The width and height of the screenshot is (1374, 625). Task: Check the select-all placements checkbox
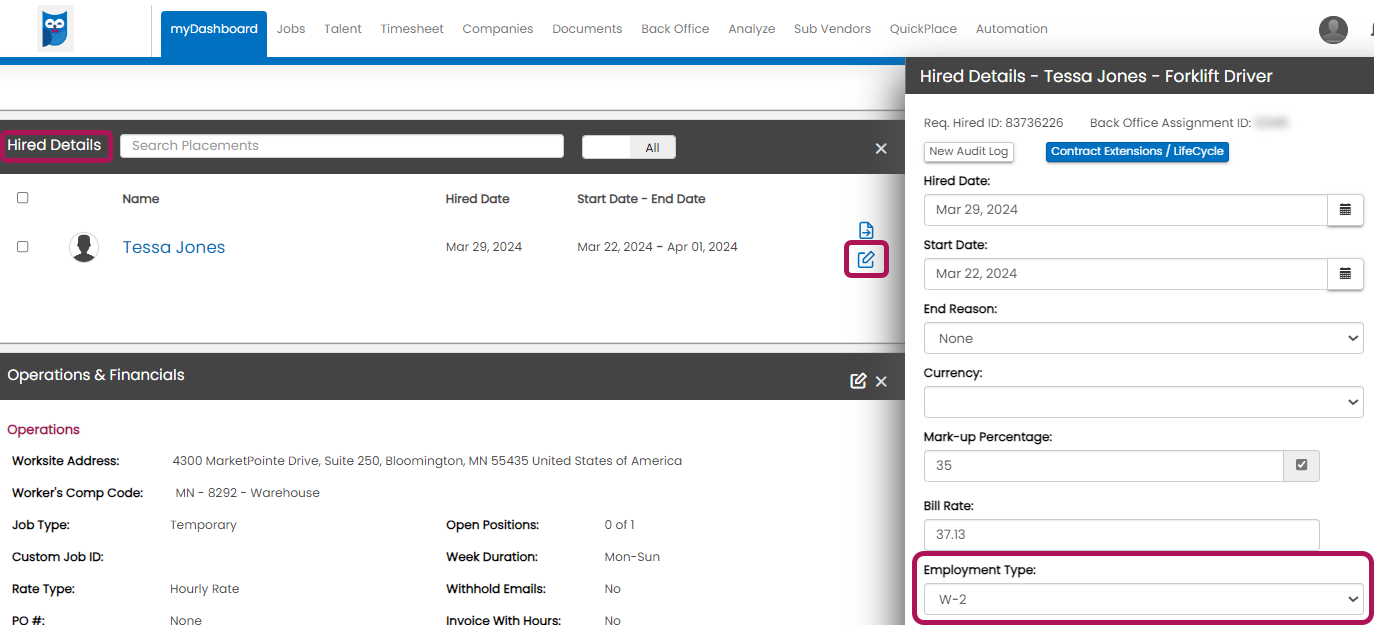(x=23, y=198)
